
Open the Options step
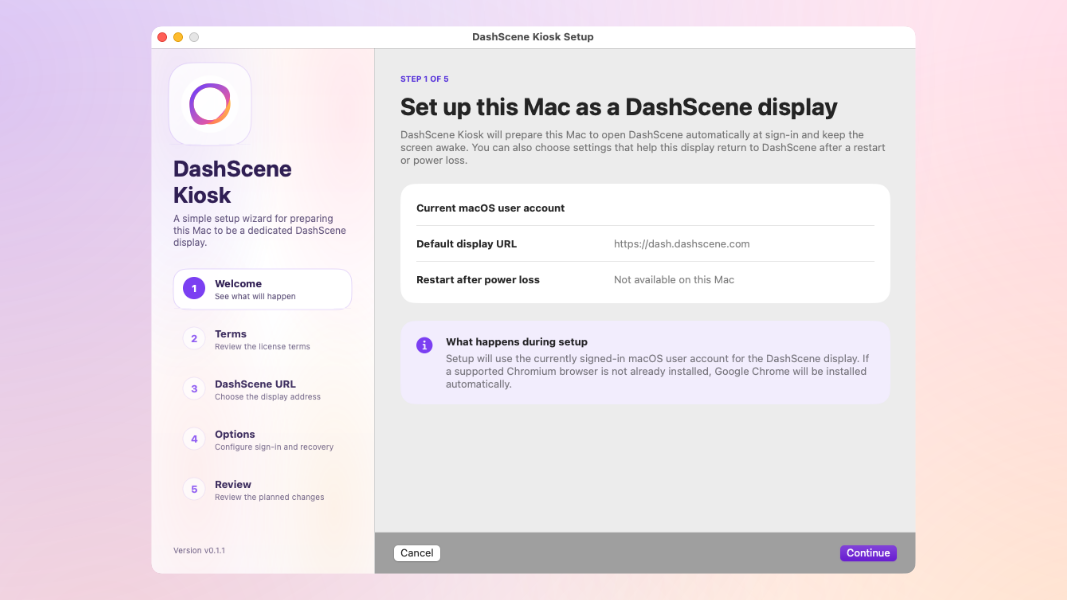click(x=262, y=440)
